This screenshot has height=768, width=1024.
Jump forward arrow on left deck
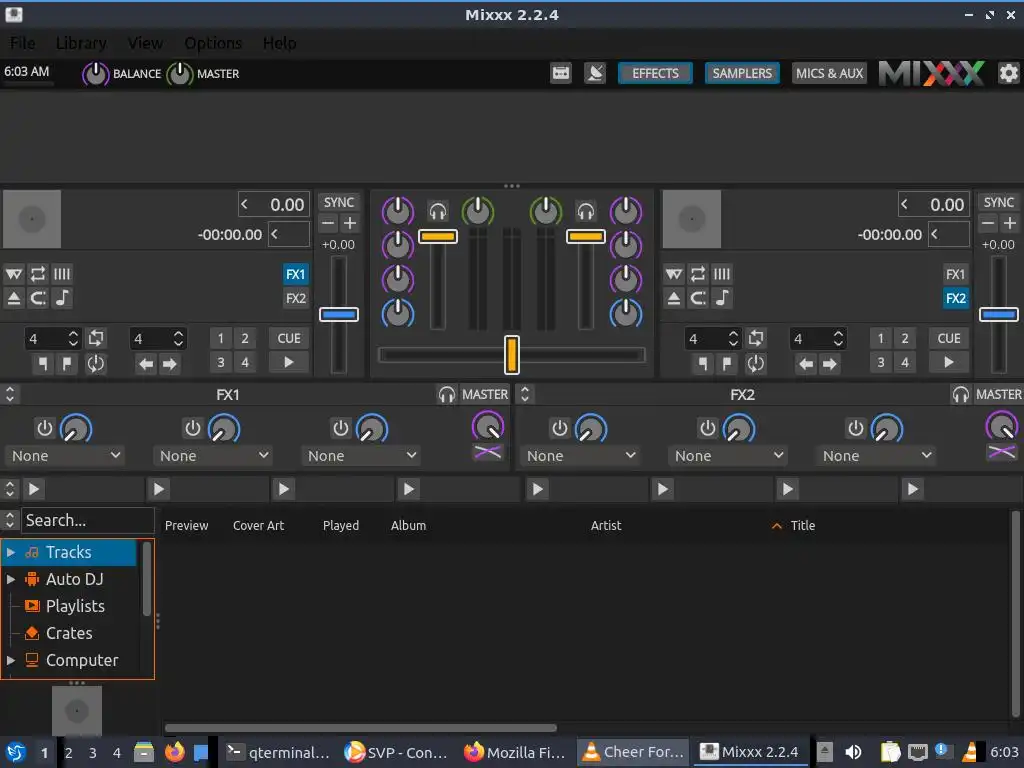coord(170,364)
